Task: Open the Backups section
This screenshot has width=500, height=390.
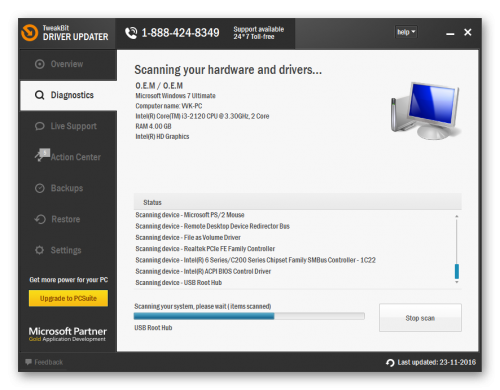Action: [68, 188]
